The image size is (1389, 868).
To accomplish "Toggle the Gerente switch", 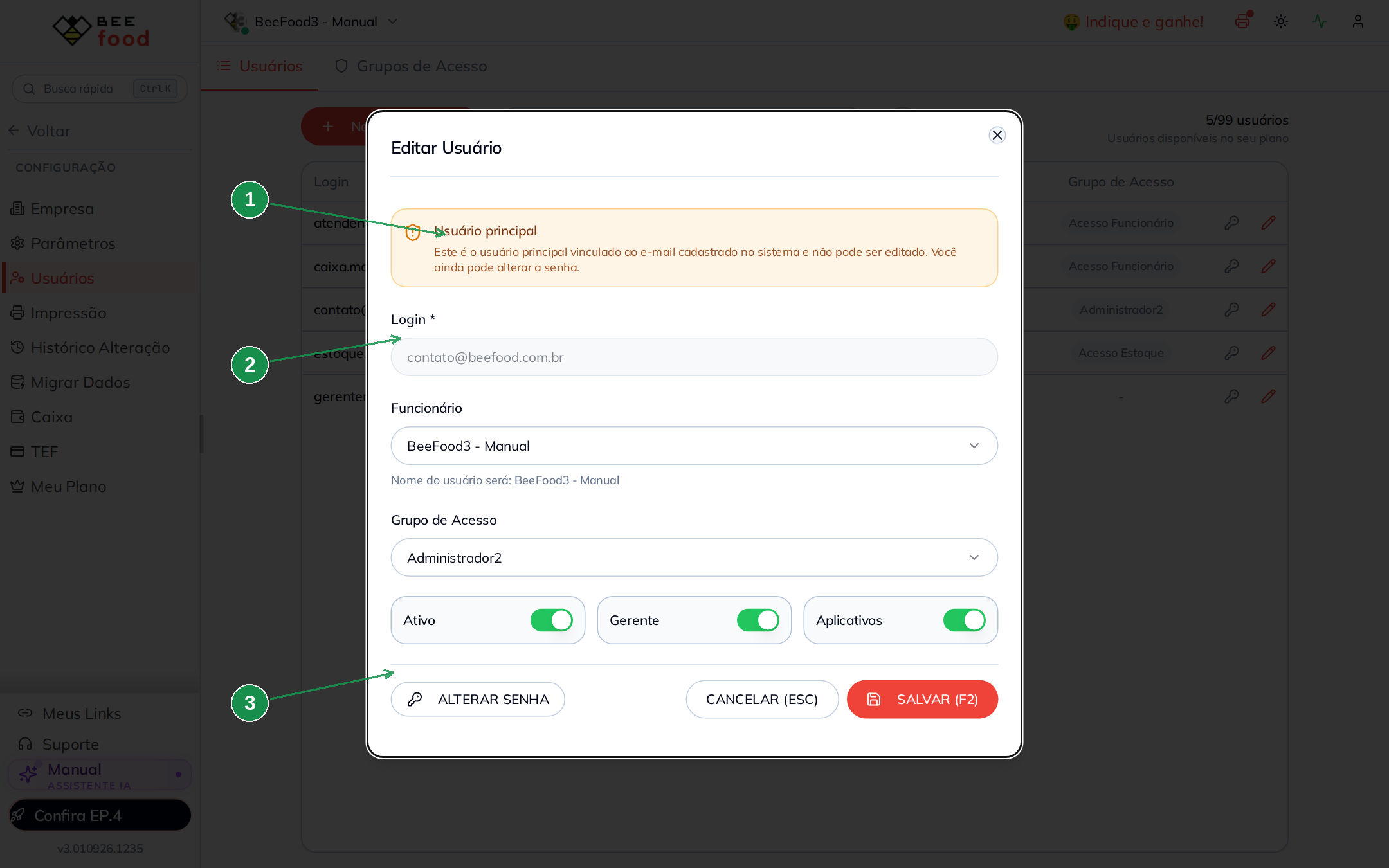I will coord(758,620).
